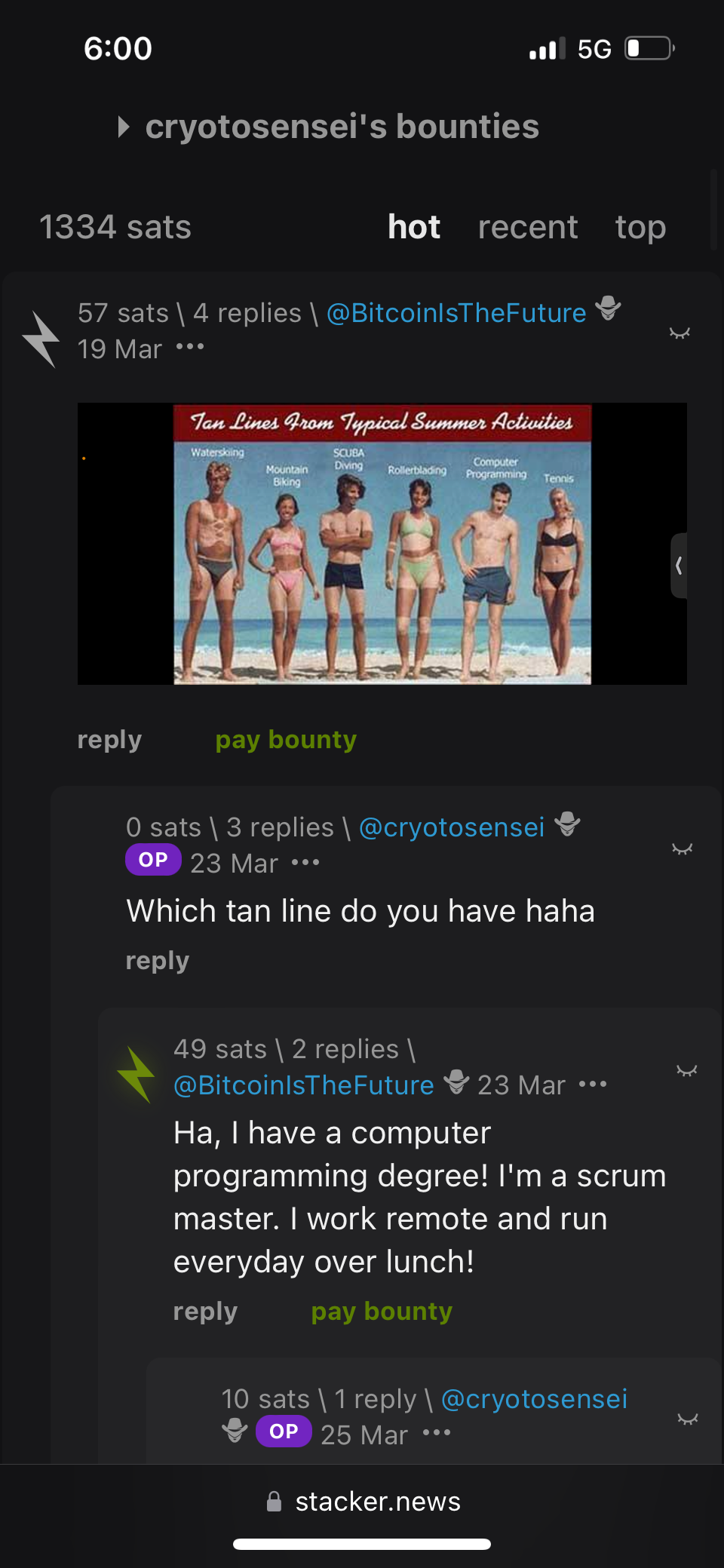Open @BitcoinIsTheFuture profile link on 19 Mar comment
Viewport: 724px width, 1568px height.
(456, 312)
